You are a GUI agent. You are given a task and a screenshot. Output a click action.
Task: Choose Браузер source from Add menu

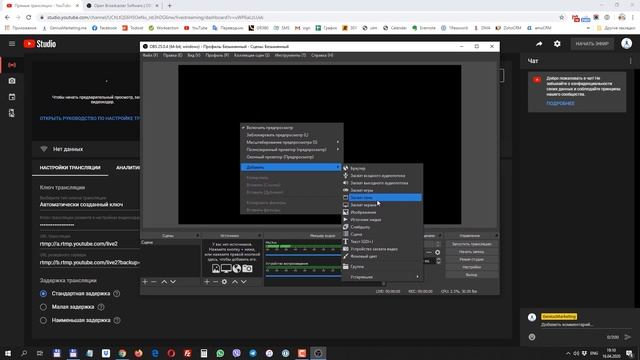tap(382, 168)
